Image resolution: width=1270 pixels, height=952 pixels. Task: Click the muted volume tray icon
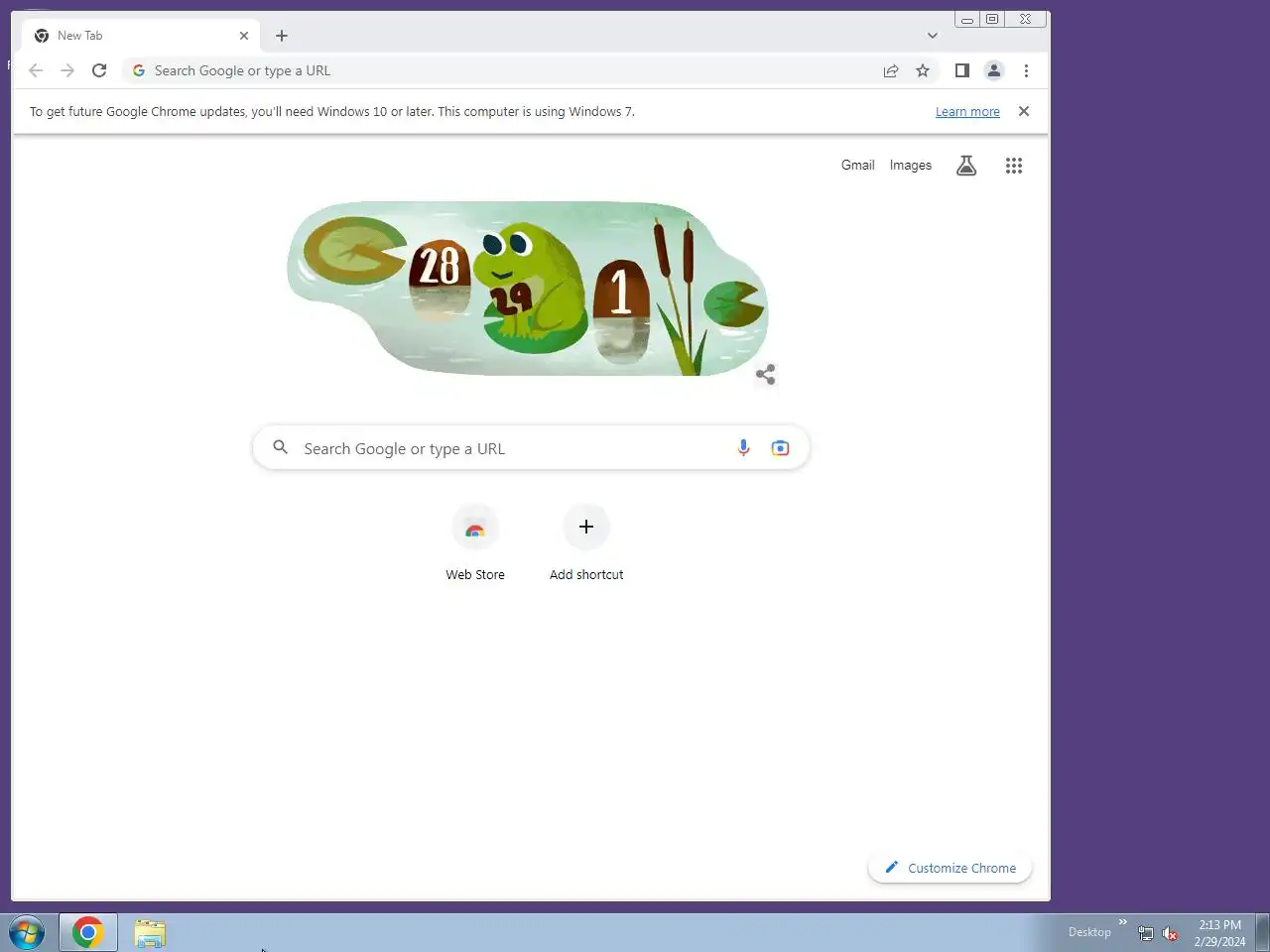pyautogui.click(x=1171, y=933)
